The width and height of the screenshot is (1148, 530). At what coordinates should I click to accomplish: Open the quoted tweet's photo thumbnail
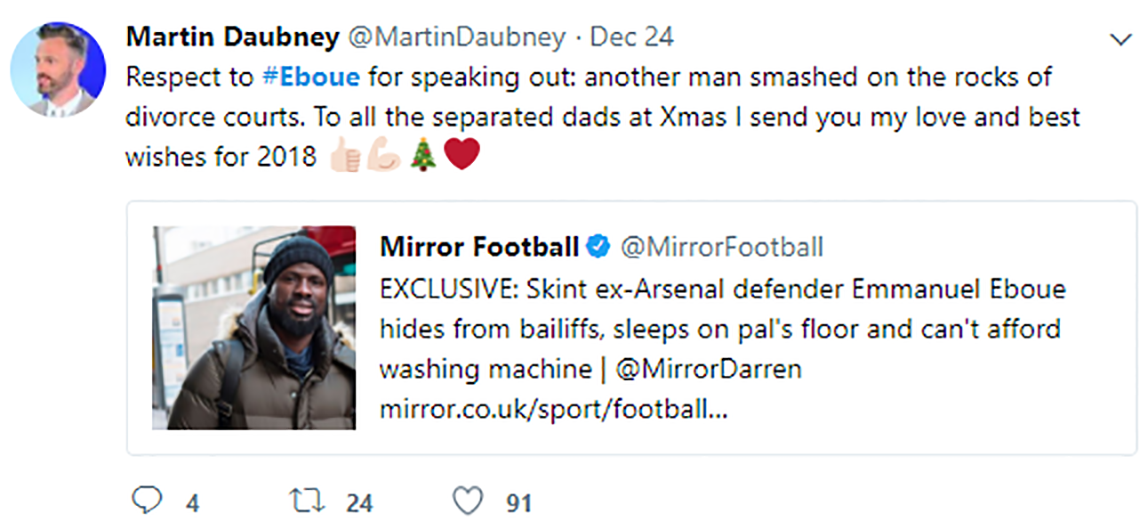pyautogui.click(x=254, y=328)
